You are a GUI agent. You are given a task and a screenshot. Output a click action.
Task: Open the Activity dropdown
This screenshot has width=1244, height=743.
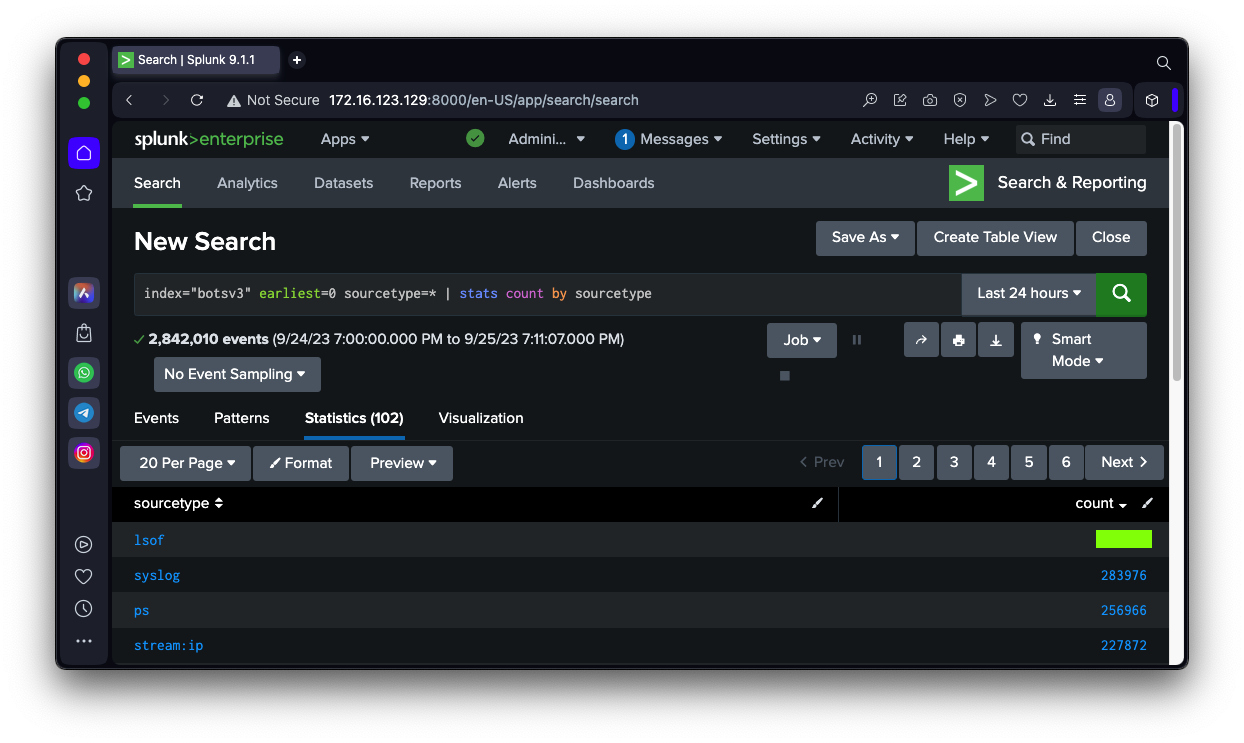pos(882,139)
